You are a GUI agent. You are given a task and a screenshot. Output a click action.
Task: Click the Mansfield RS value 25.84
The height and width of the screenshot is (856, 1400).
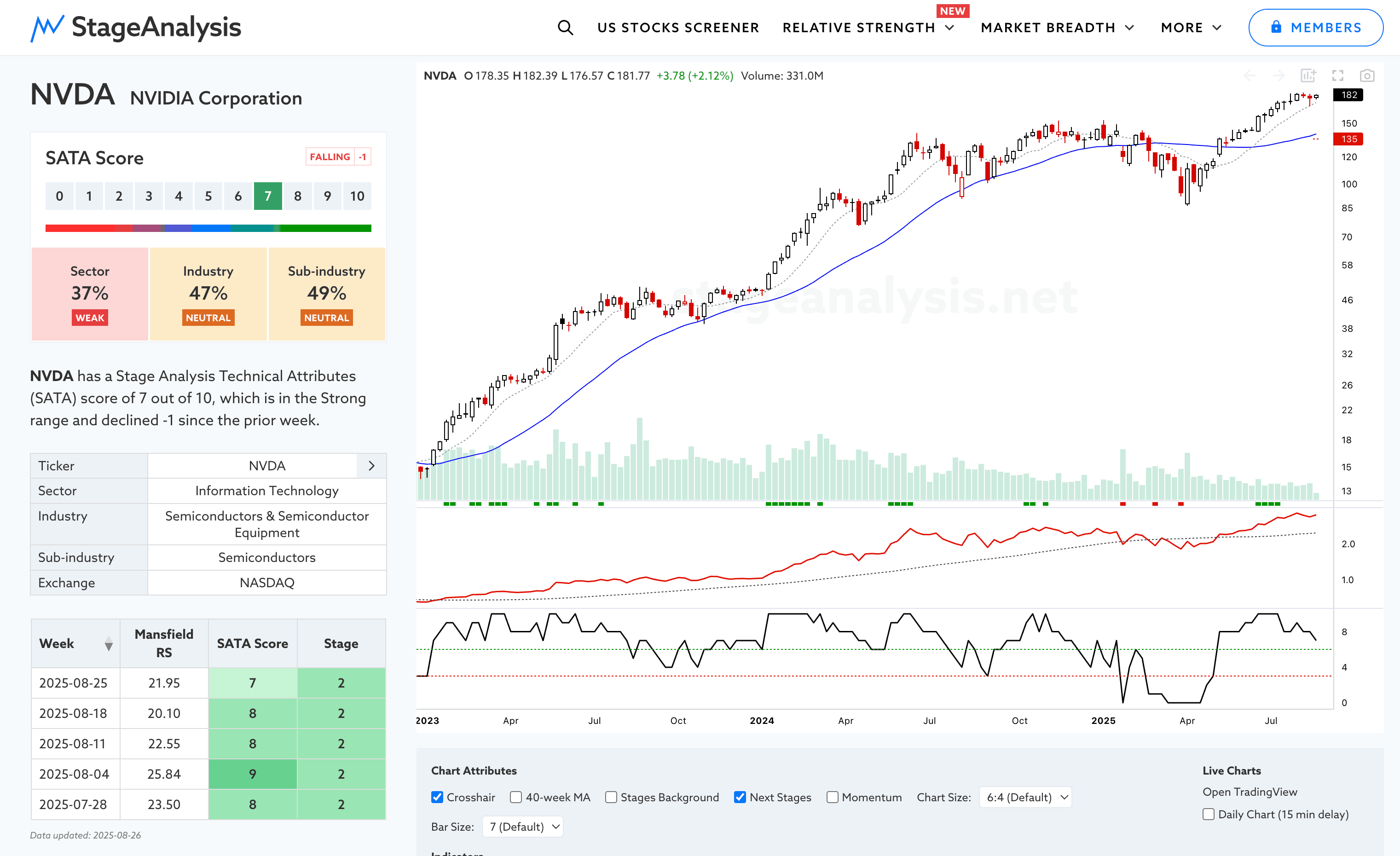click(164, 774)
